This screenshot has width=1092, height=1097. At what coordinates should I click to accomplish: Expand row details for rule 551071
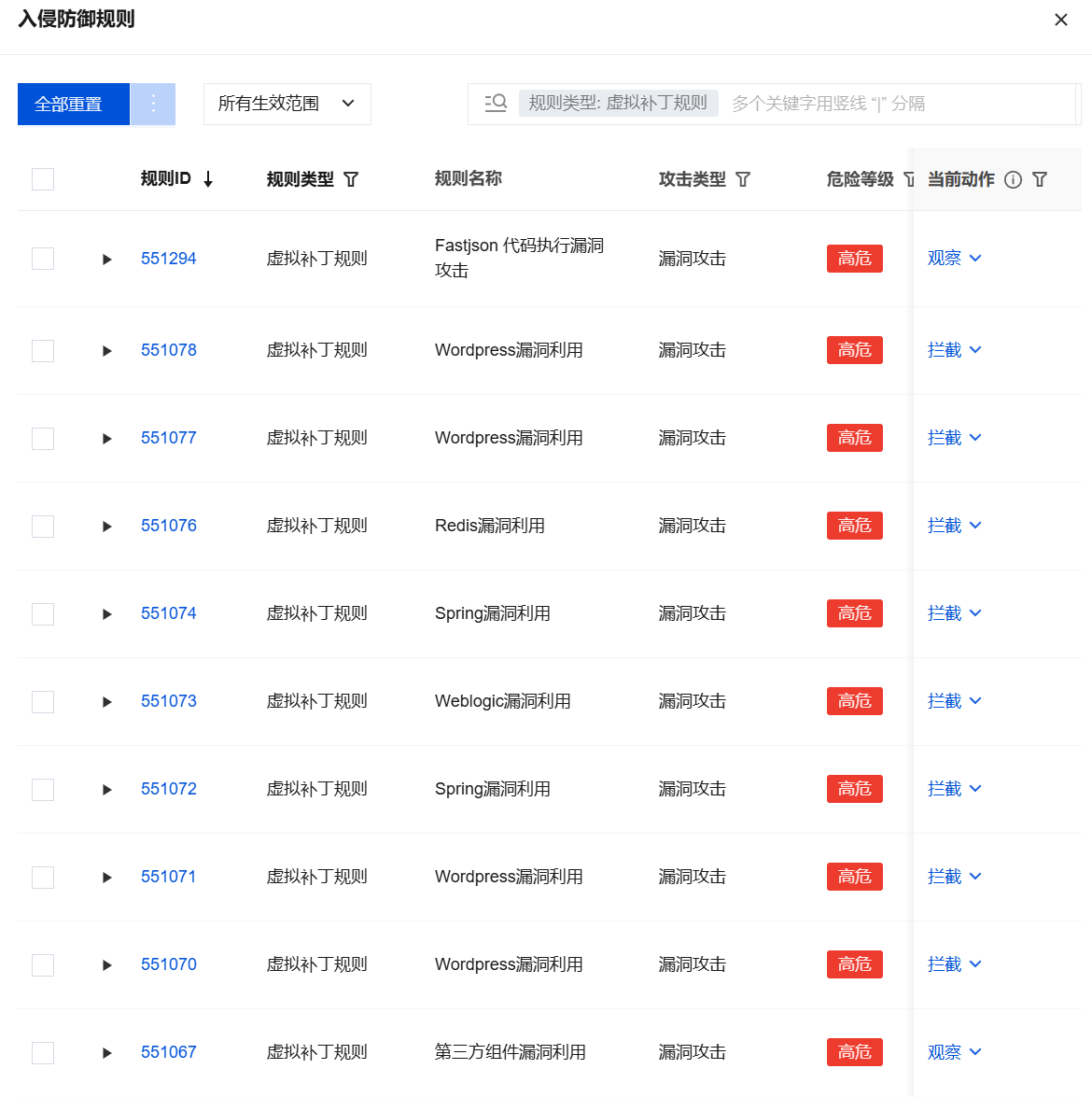(x=106, y=878)
